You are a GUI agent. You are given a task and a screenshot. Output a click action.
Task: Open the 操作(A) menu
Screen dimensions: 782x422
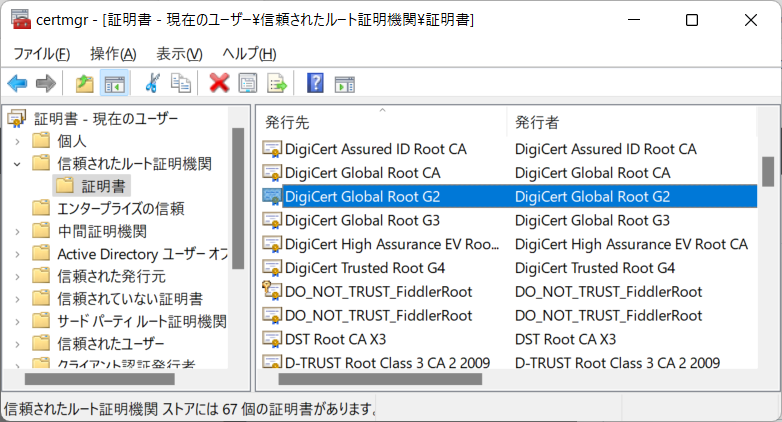[x=113, y=54]
